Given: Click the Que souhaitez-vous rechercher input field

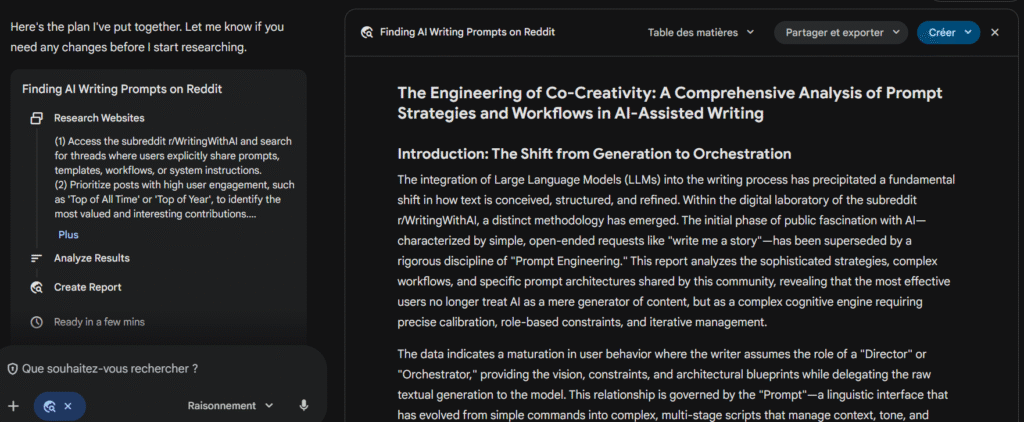Looking at the screenshot, I should [x=150, y=369].
